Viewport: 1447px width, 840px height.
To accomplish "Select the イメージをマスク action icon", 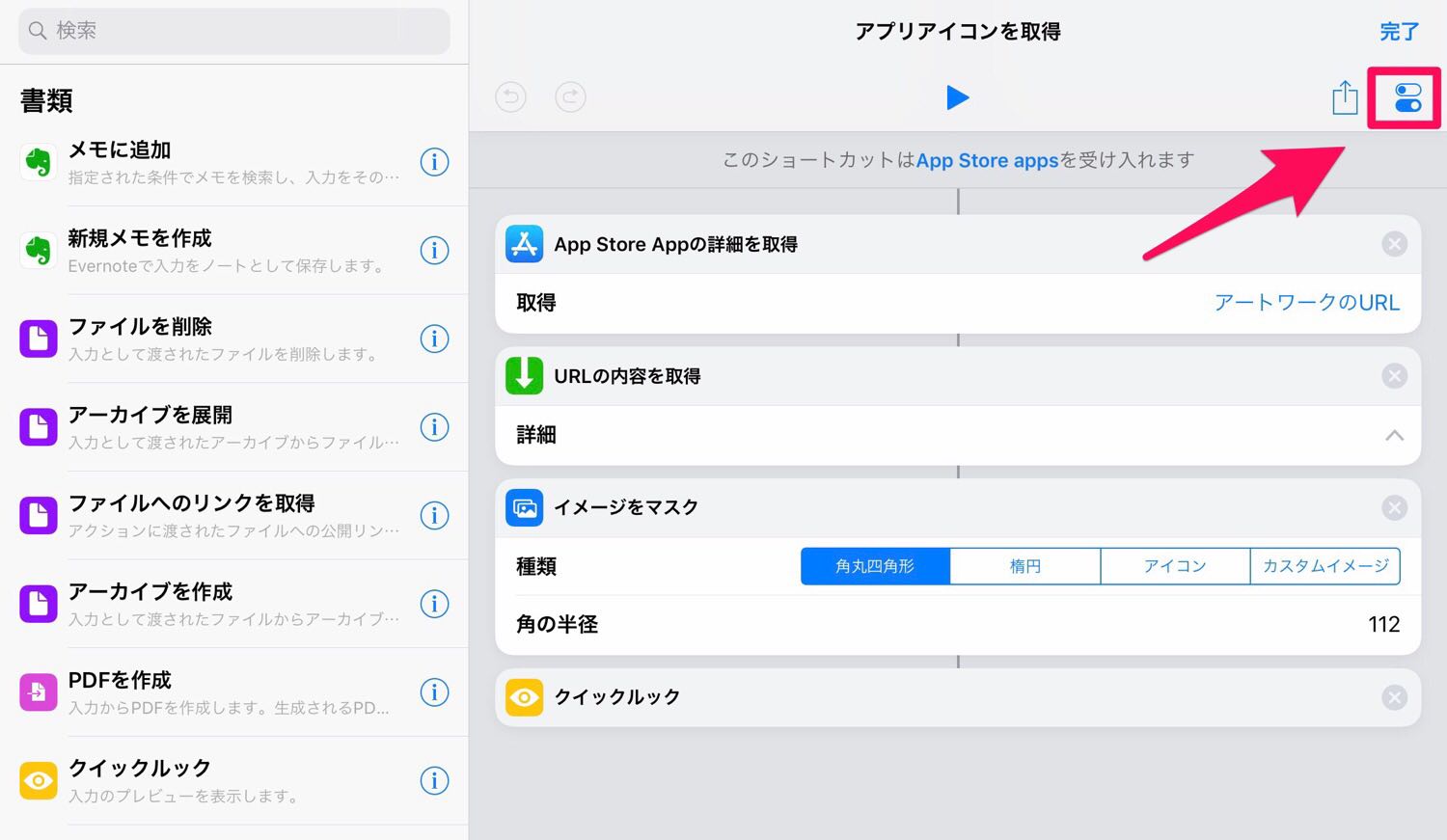I will [x=524, y=507].
